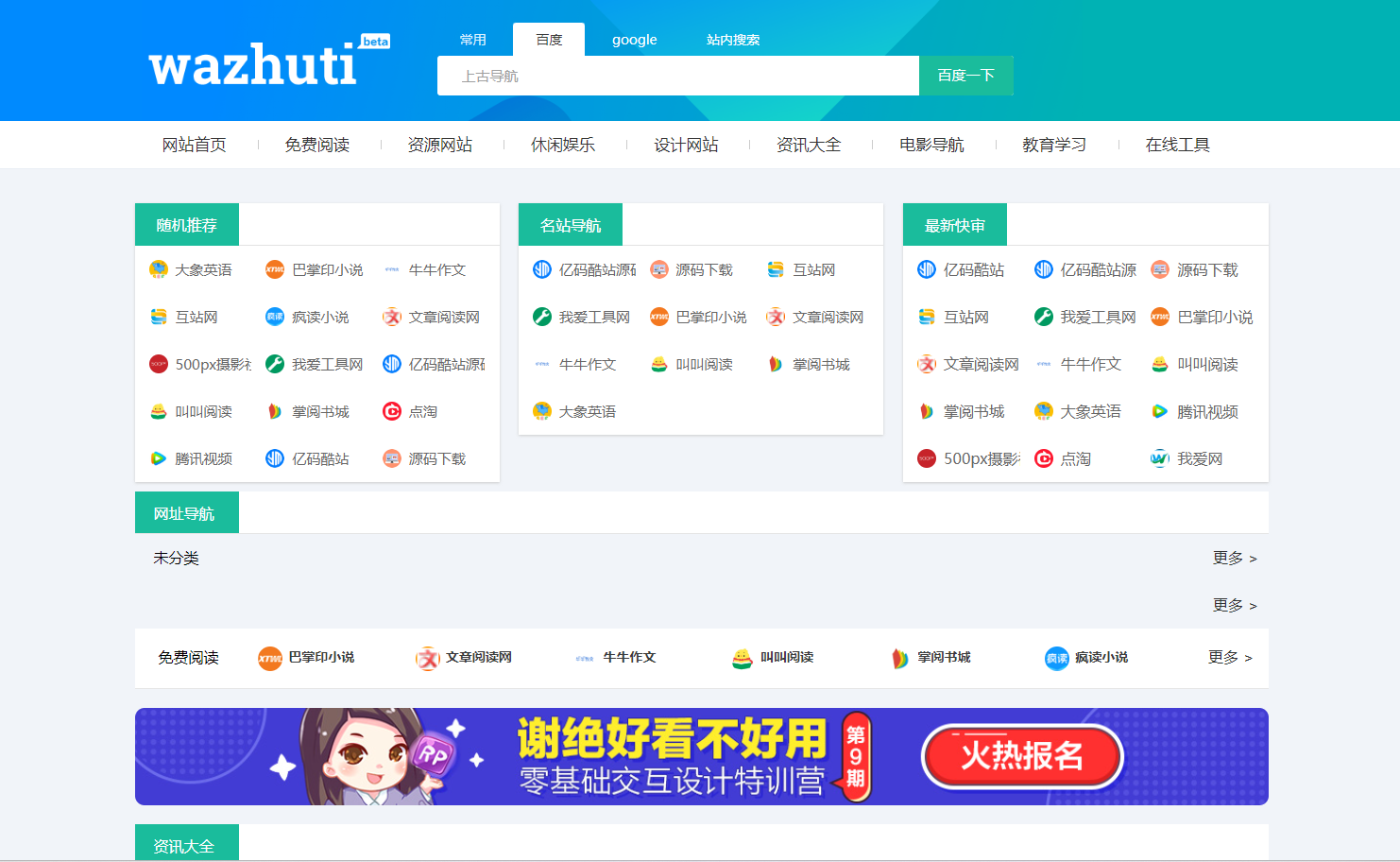Image resolution: width=1400 pixels, height=862 pixels.
Task: Open the 电影导航 menu item
Action: [x=931, y=145]
